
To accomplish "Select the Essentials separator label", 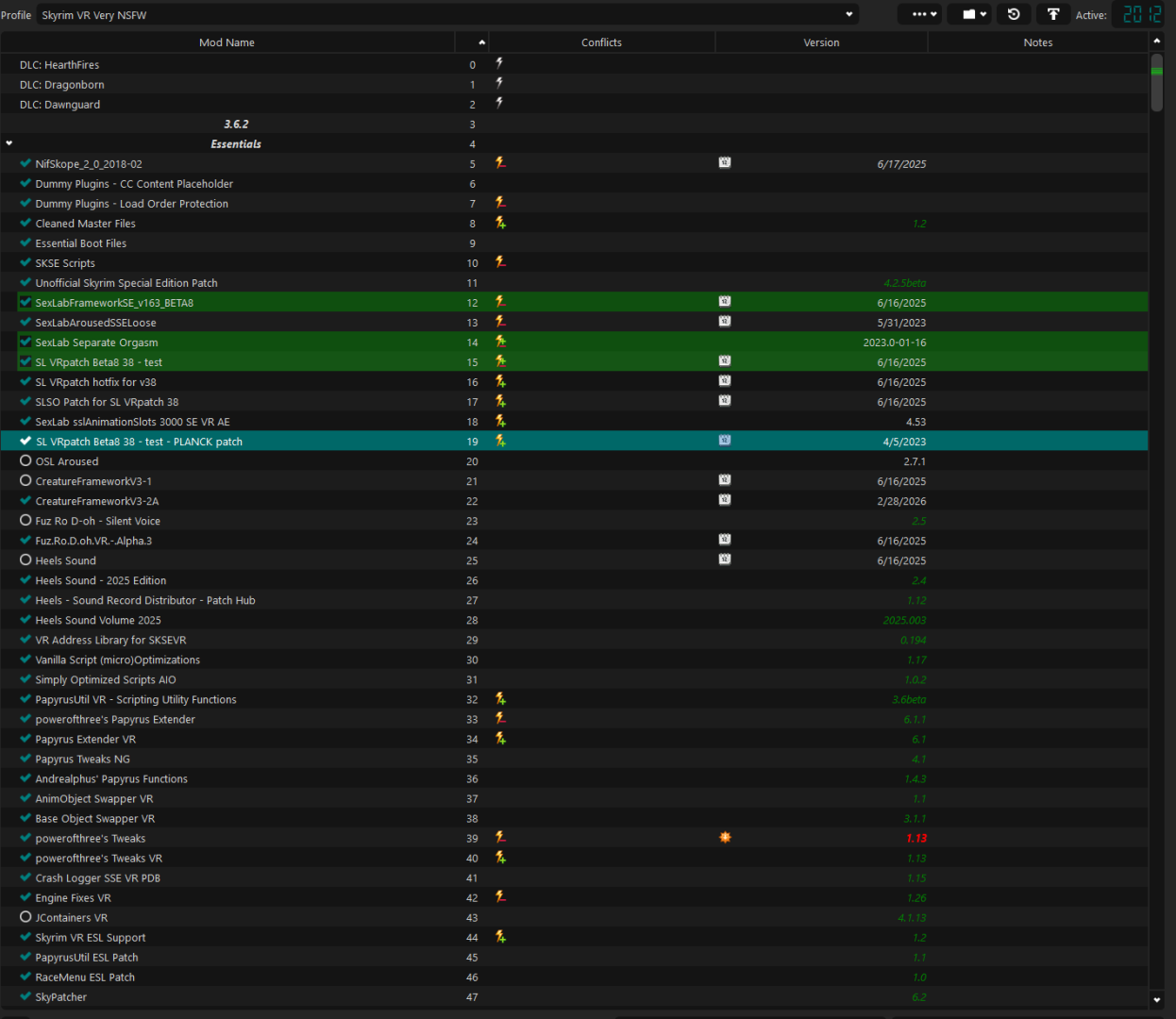I will 236,143.
